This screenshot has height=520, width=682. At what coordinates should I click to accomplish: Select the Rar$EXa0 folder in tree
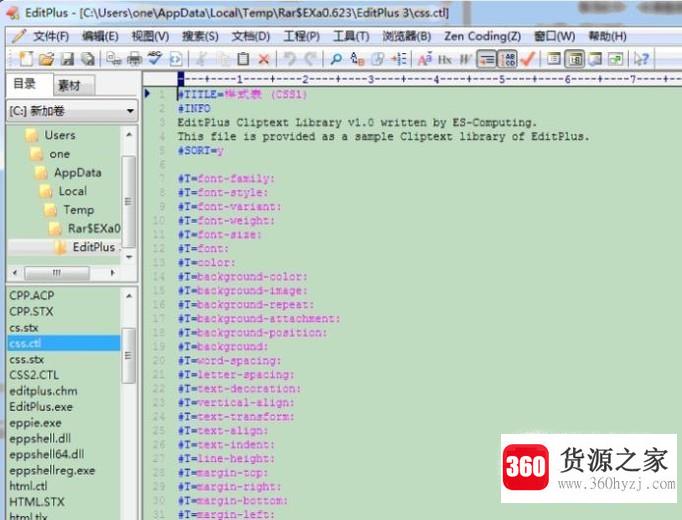coord(94,228)
